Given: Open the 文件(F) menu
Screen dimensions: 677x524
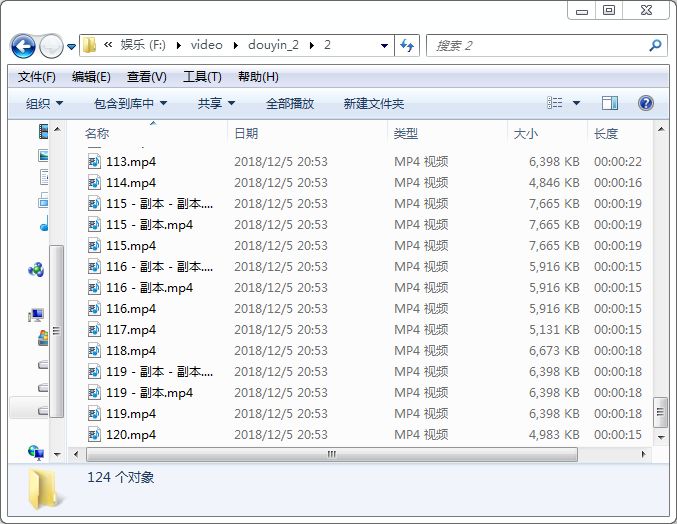Looking at the screenshot, I should (x=37, y=77).
